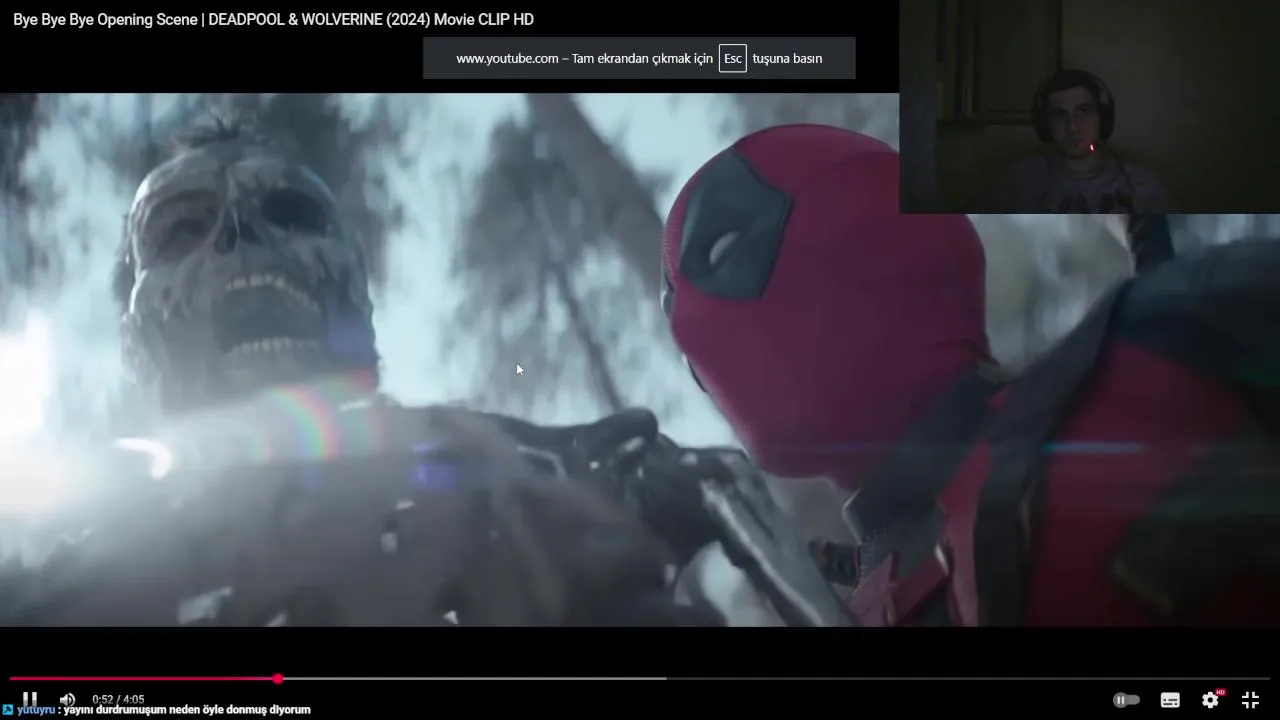Click the webcam overlay thumbnail
Image resolution: width=1280 pixels, height=720 pixels.
click(1089, 107)
